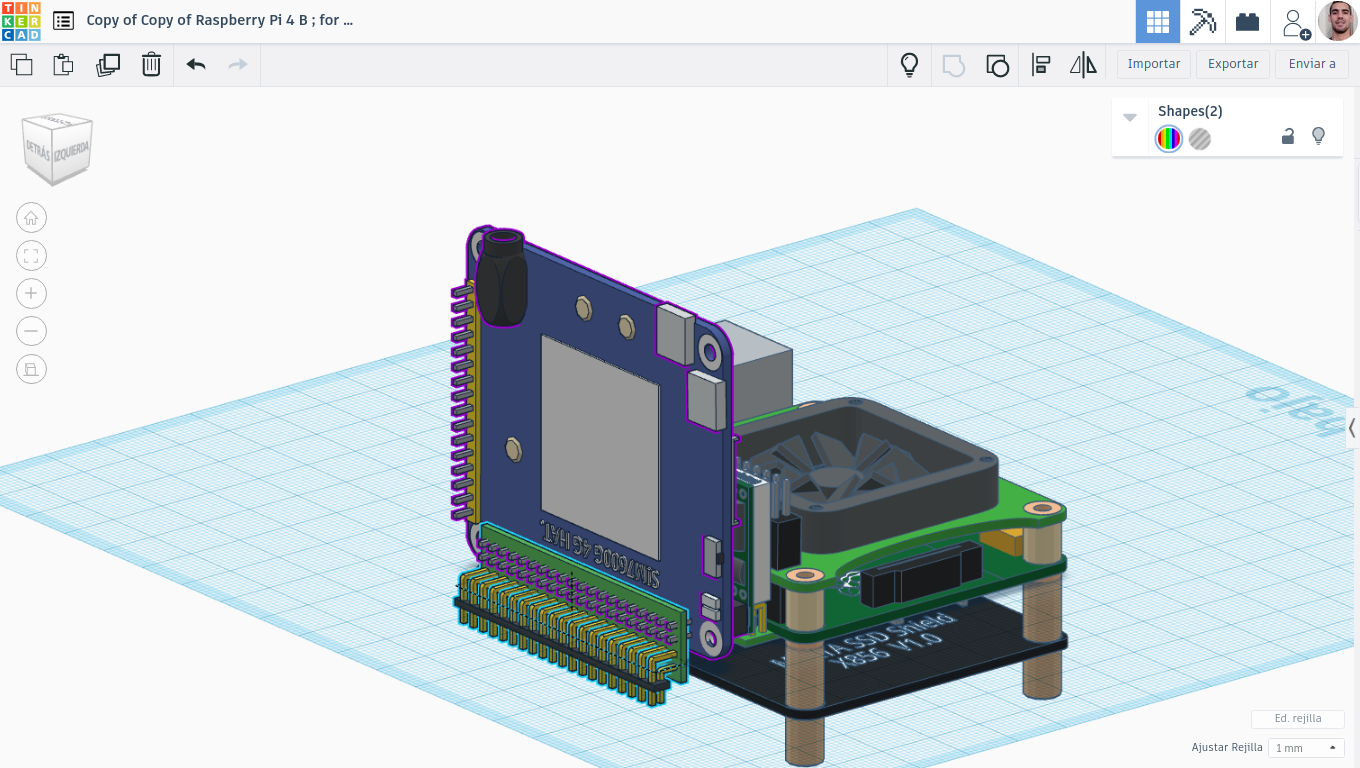The width and height of the screenshot is (1360, 768).
Task: Zoom in with the plus button
Action: [x=31, y=294]
